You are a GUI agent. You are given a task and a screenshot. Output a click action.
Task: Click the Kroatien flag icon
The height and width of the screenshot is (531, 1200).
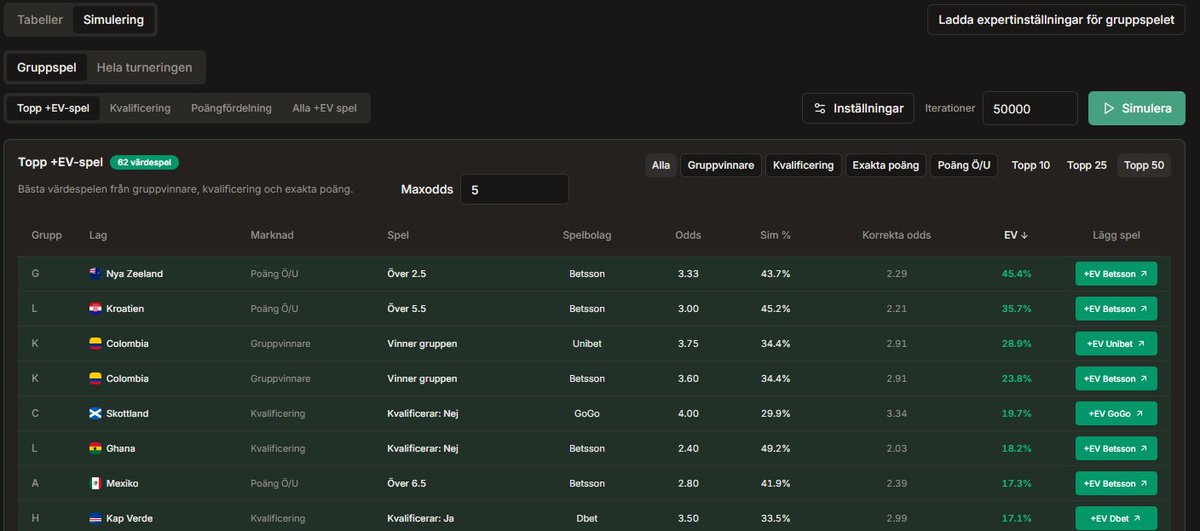coord(96,309)
